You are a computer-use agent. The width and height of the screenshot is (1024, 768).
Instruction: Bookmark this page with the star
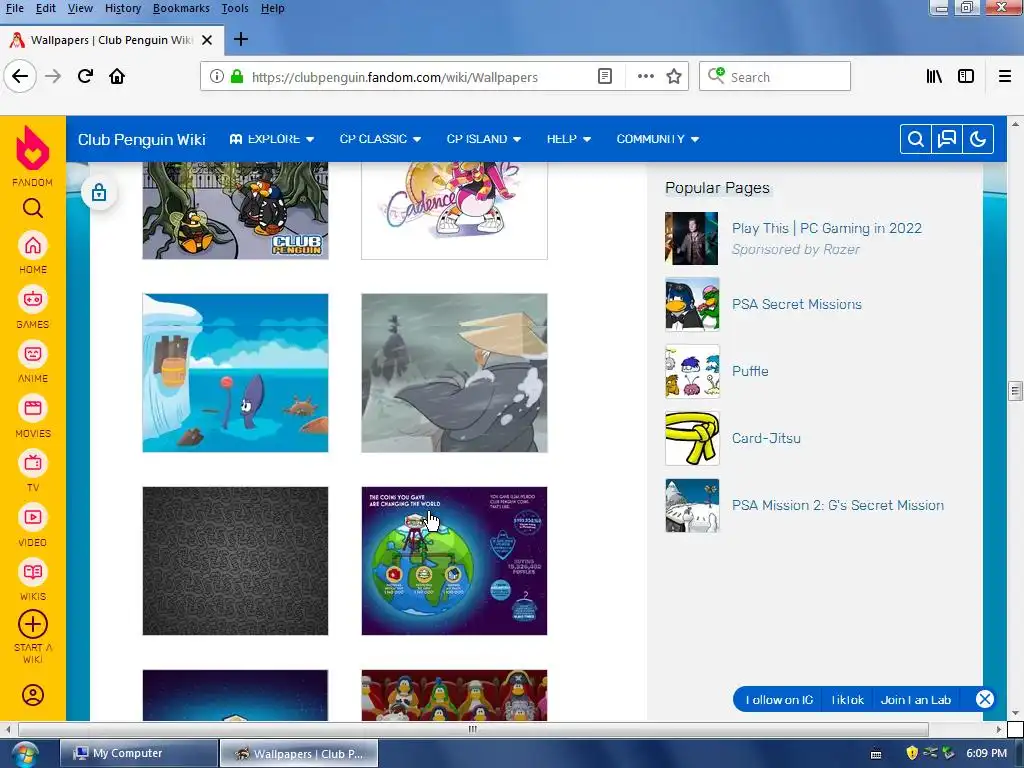click(674, 76)
